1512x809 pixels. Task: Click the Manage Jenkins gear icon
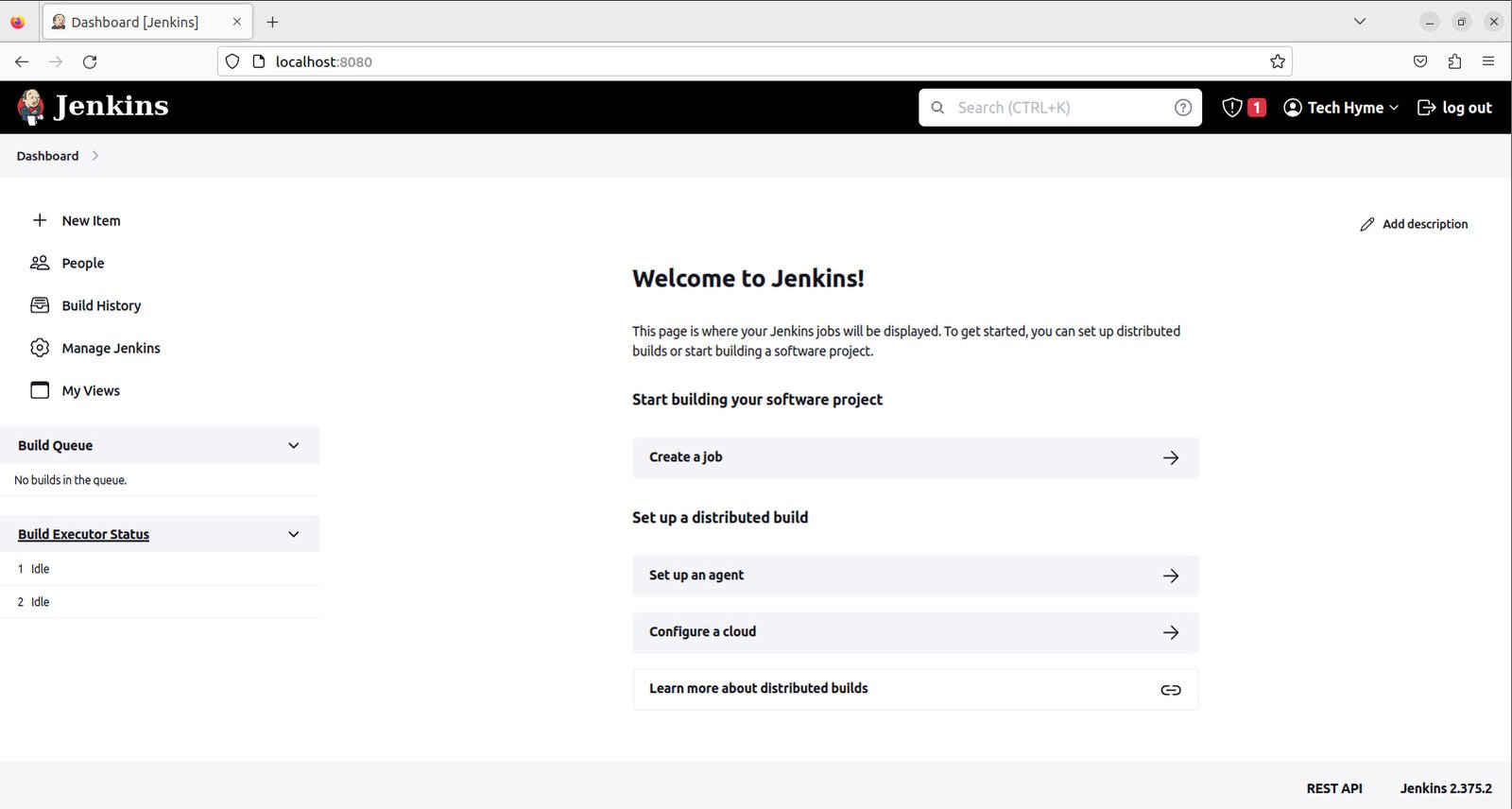pos(40,348)
